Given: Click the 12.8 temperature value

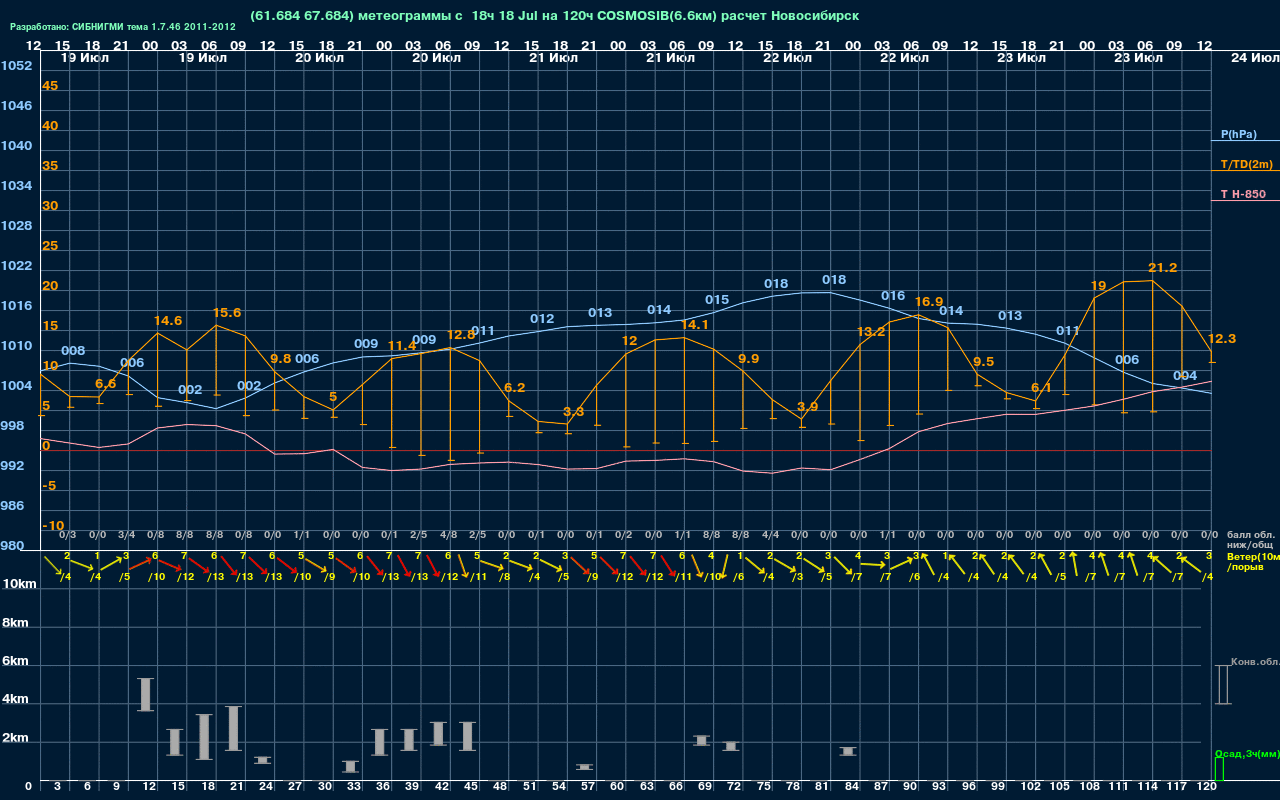Looking at the screenshot, I should coord(461,335).
